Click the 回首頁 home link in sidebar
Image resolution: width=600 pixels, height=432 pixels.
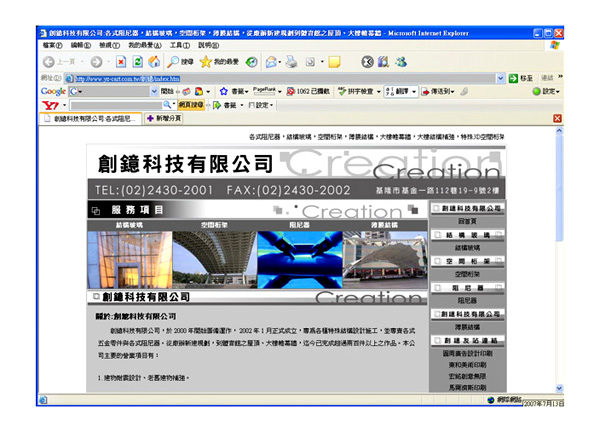467,222
